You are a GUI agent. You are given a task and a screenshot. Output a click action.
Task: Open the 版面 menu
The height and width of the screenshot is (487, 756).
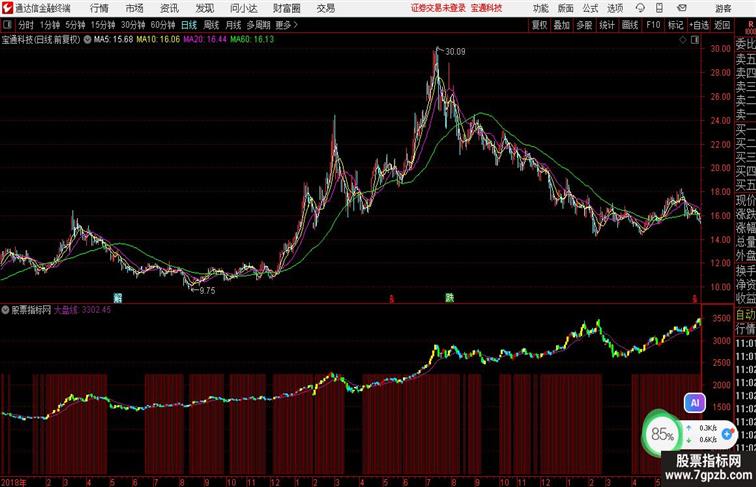click(566, 8)
